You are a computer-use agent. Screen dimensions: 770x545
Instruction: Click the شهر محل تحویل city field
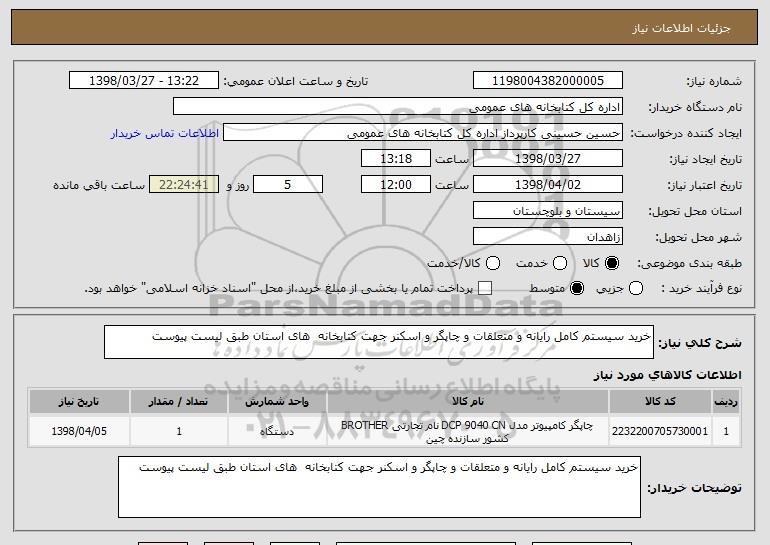(x=547, y=237)
